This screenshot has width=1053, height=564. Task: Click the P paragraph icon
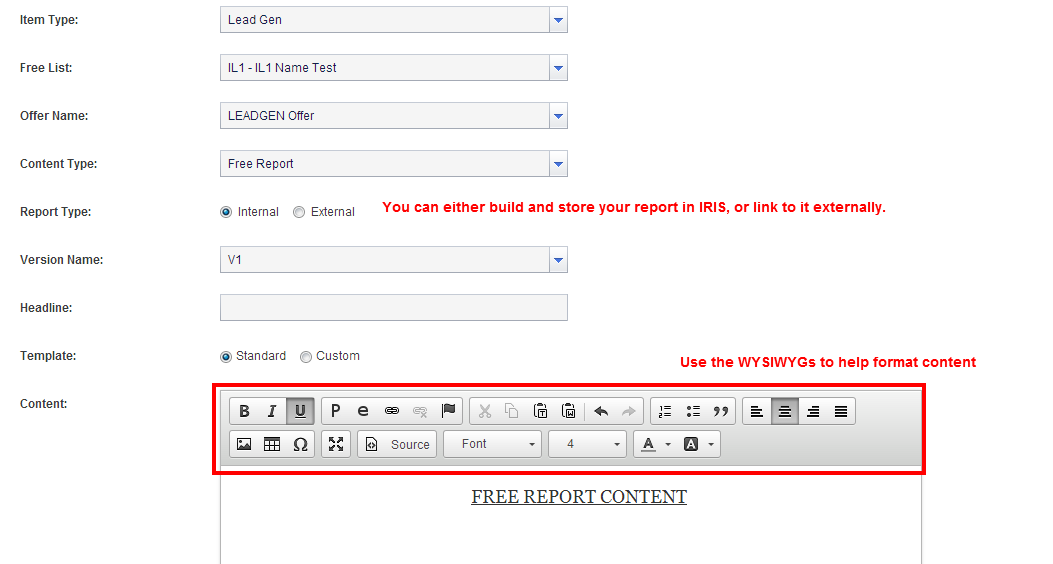point(336,410)
